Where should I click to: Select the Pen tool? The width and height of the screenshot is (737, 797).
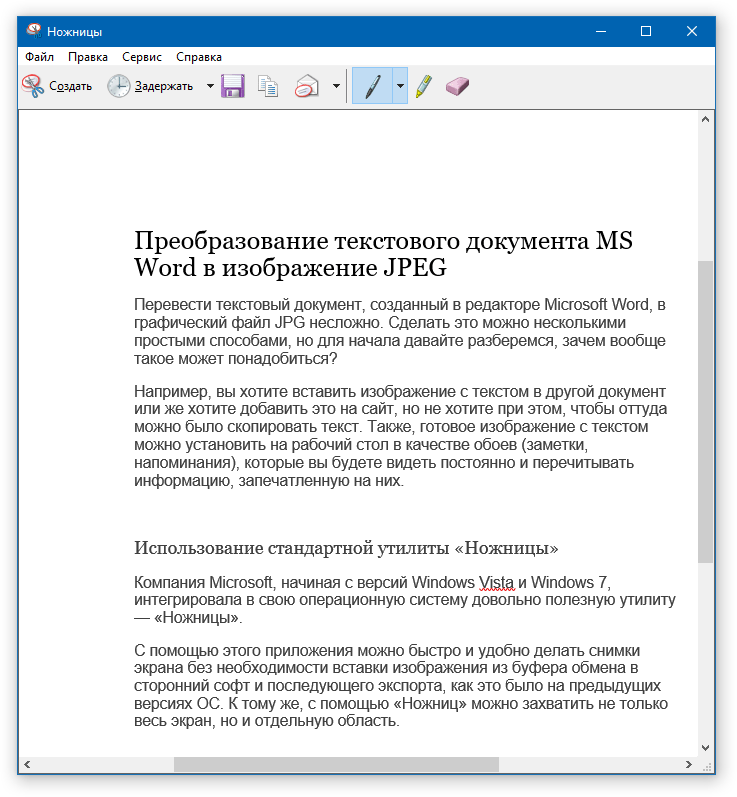(x=372, y=87)
